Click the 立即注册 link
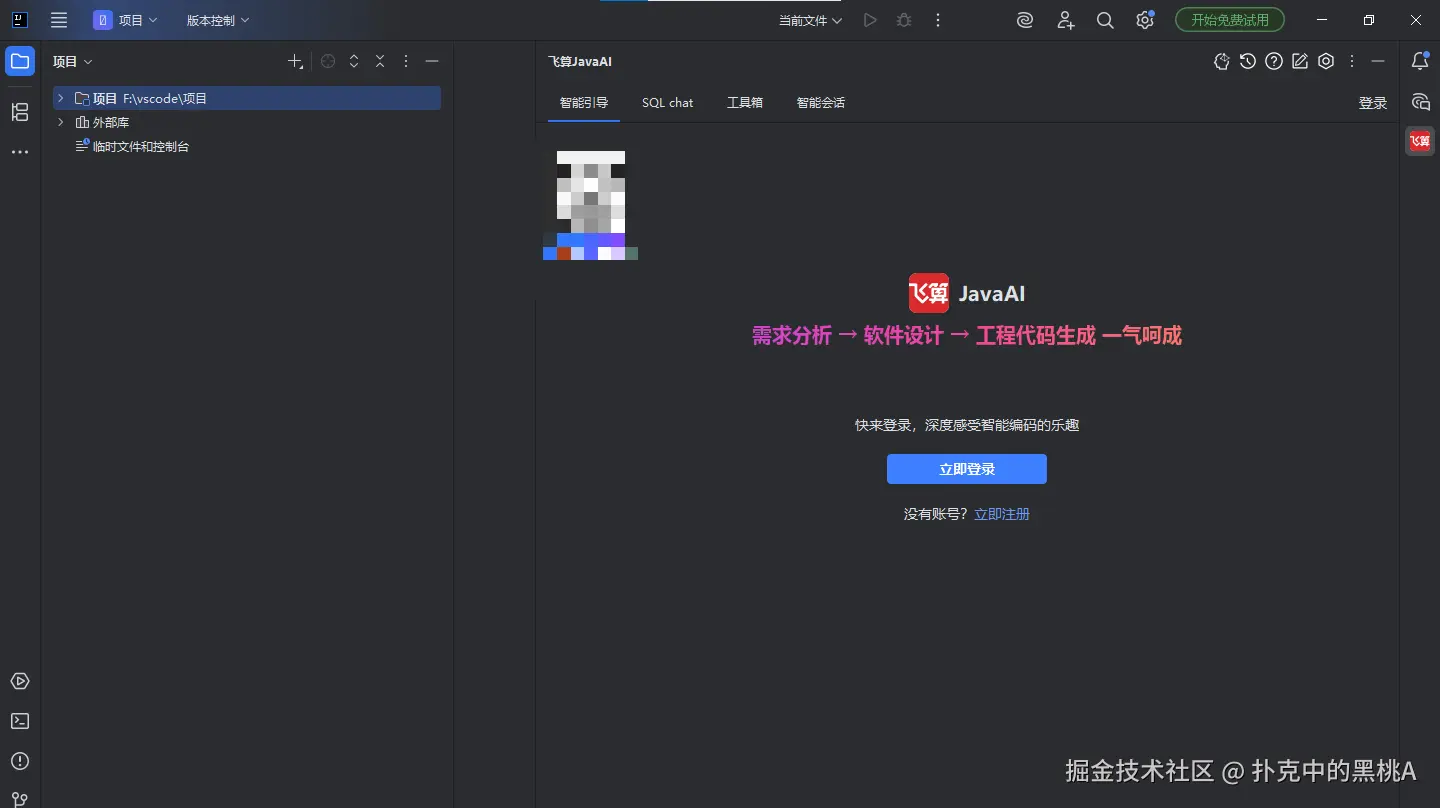1440x808 pixels. tap(1002, 514)
